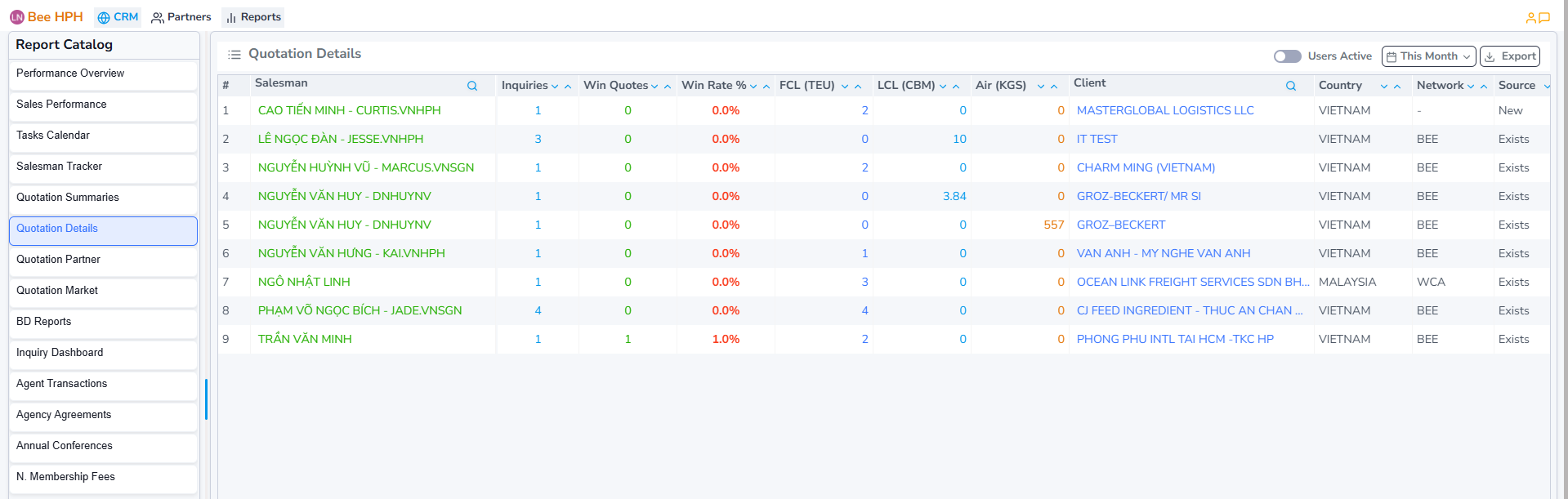Screen dimensions: 1568x499
Task: Toggle the Users Active switch
Action: tap(1287, 56)
